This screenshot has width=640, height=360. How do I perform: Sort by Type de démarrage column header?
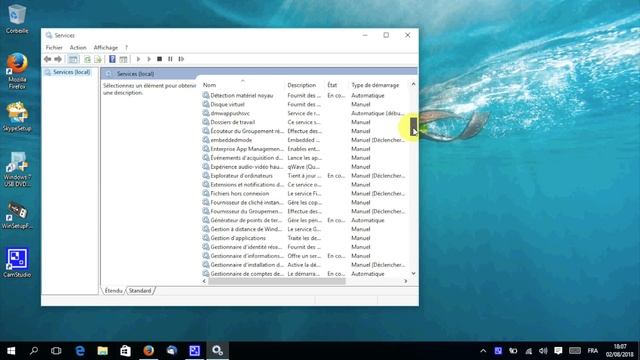tap(378, 85)
